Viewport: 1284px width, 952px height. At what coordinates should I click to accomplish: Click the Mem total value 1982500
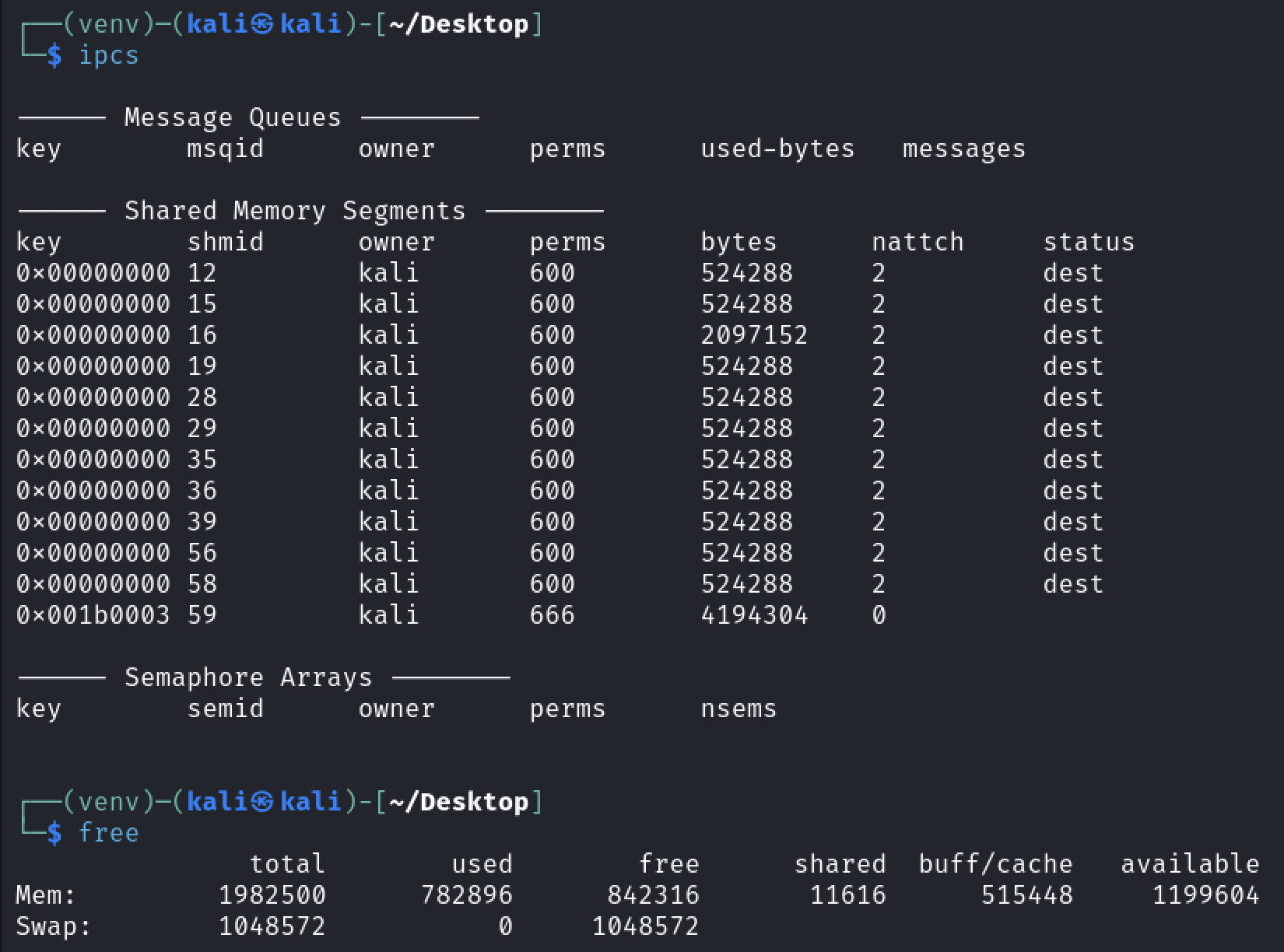272,895
